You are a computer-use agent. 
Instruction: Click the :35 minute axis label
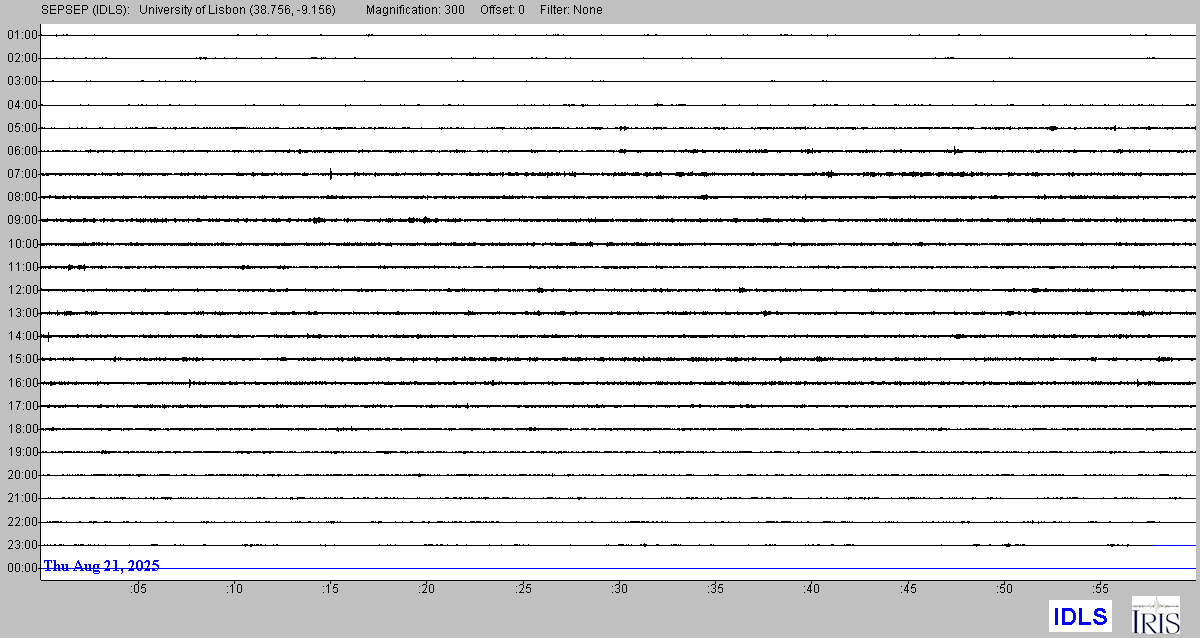717,590
